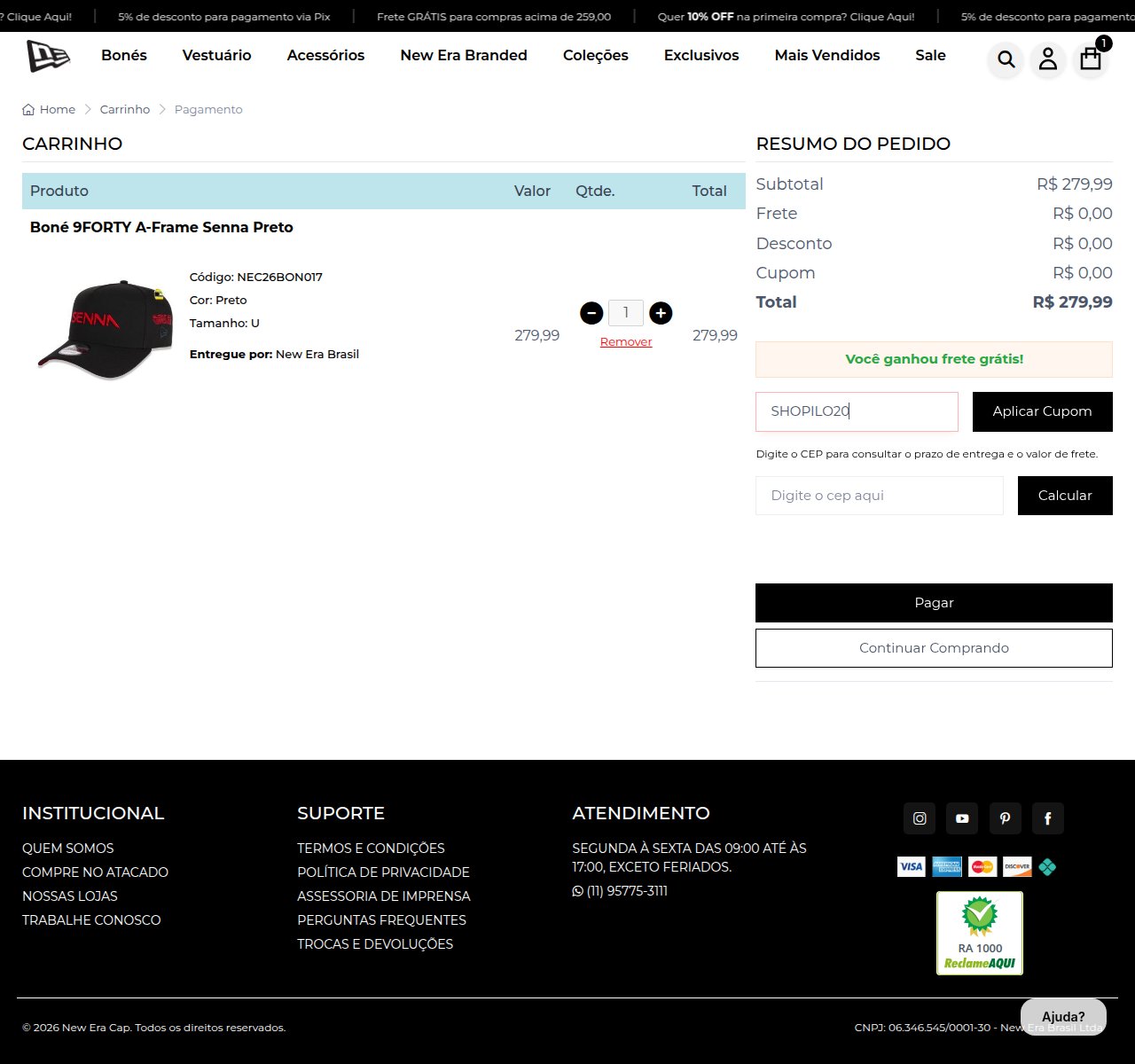Click Subtotal value R$ 279,99
Viewport: 1135px width, 1064px height.
click(x=1074, y=184)
